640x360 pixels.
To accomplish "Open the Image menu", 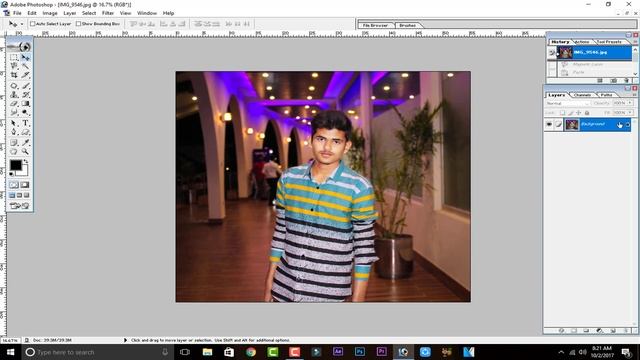I will tap(50, 13).
